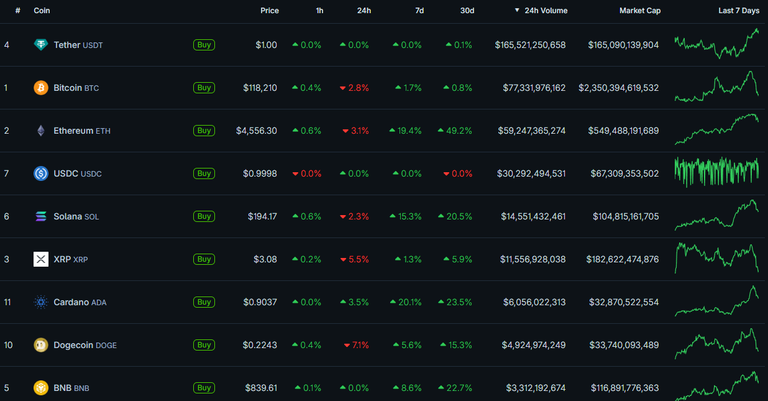Click the Solana logo icon
This screenshot has width=768, height=401.
tap(41, 216)
